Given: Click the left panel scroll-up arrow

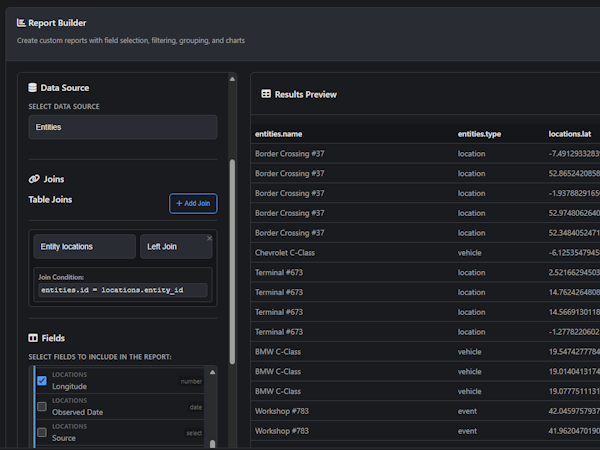Looking at the screenshot, I should pyautogui.click(x=232, y=79).
